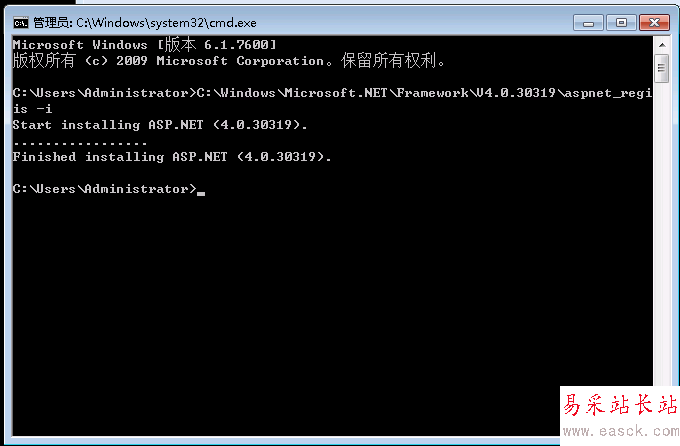Image resolution: width=680 pixels, height=446 pixels.
Task: Click the scrollbar up arrow
Action: 661,44
